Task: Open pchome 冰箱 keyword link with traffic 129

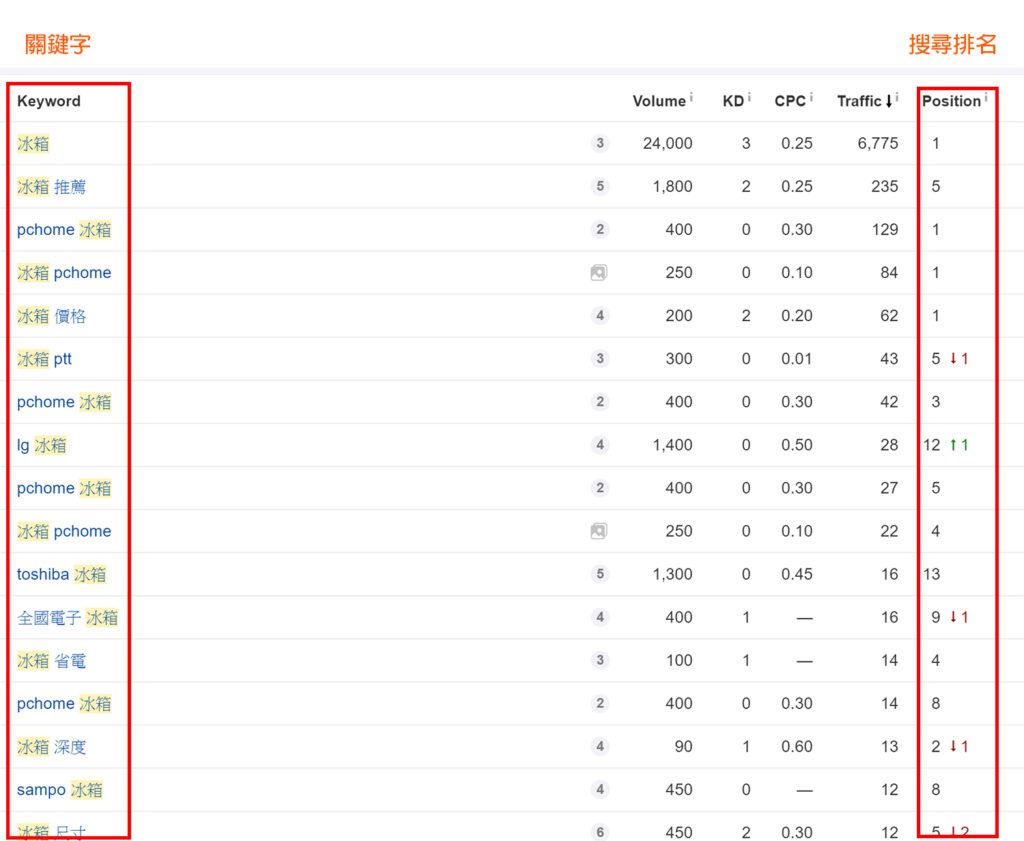Action: pyautogui.click(x=64, y=230)
